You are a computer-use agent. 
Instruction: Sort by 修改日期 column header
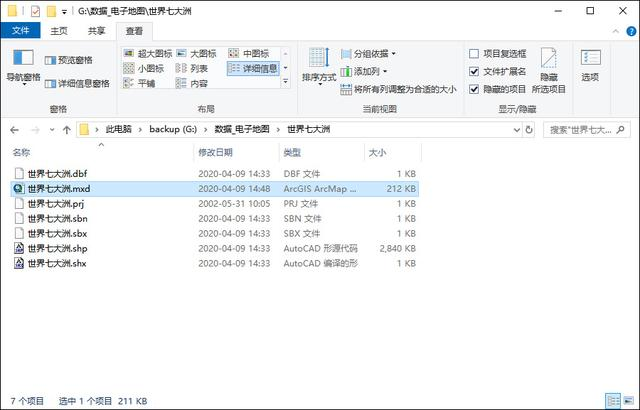pos(237,153)
